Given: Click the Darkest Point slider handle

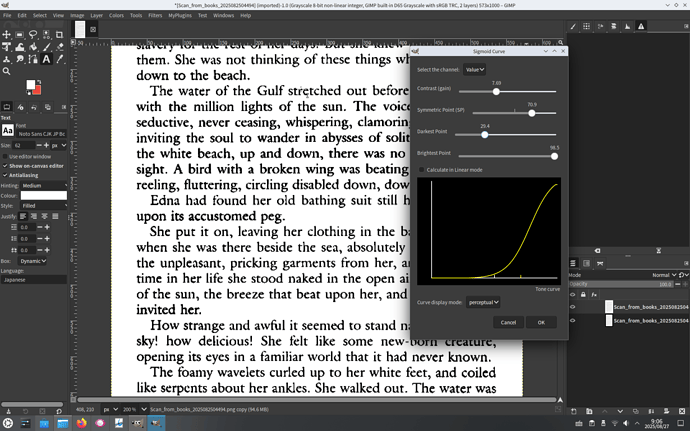Looking at the screenshot, I should [484, 135].
